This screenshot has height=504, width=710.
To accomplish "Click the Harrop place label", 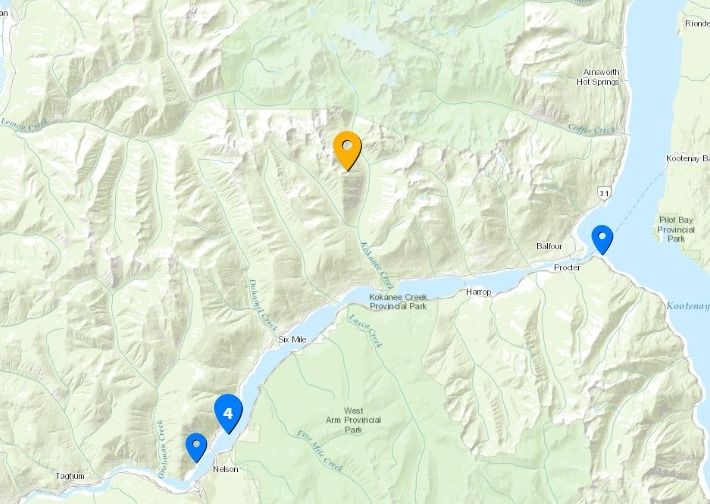I will tap(478, 292).
